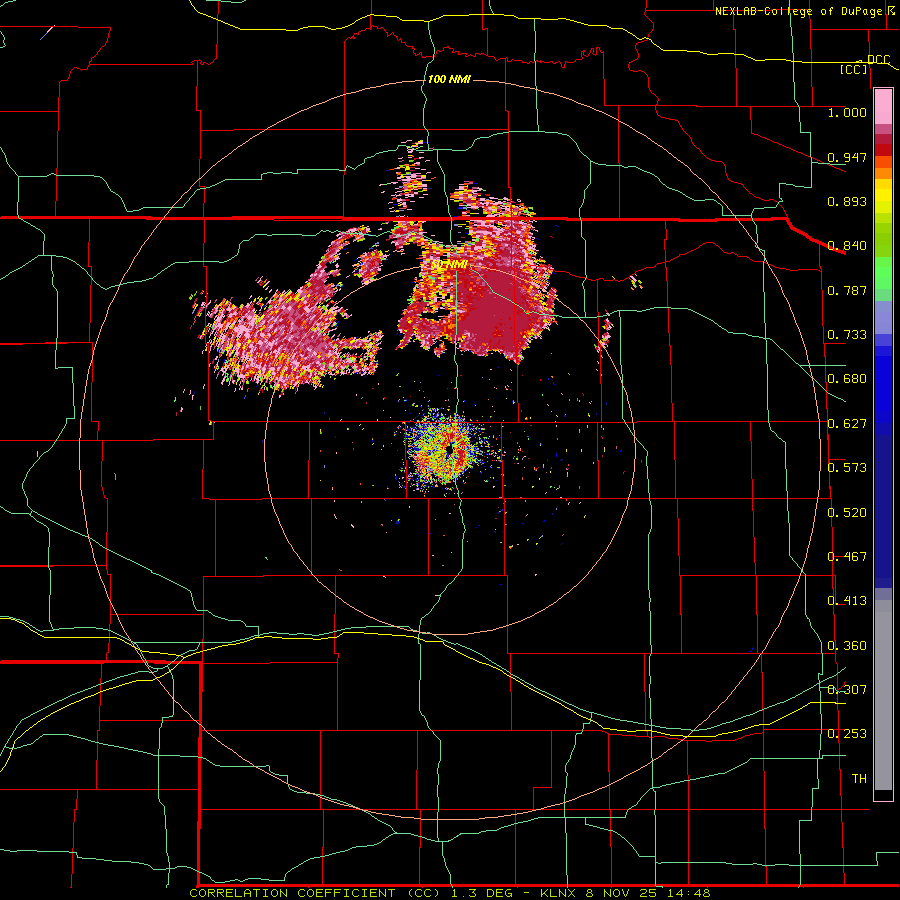Image resolution: width=900 pixels, height=900 pixels.
Task: Click the 0.360 scale value
Action: (x=847, y=646)
